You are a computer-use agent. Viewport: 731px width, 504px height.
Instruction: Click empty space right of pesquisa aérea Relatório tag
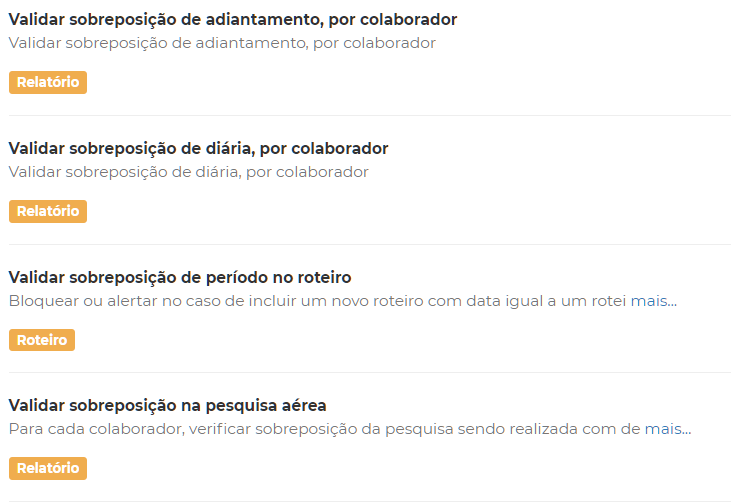coord(400,468)
